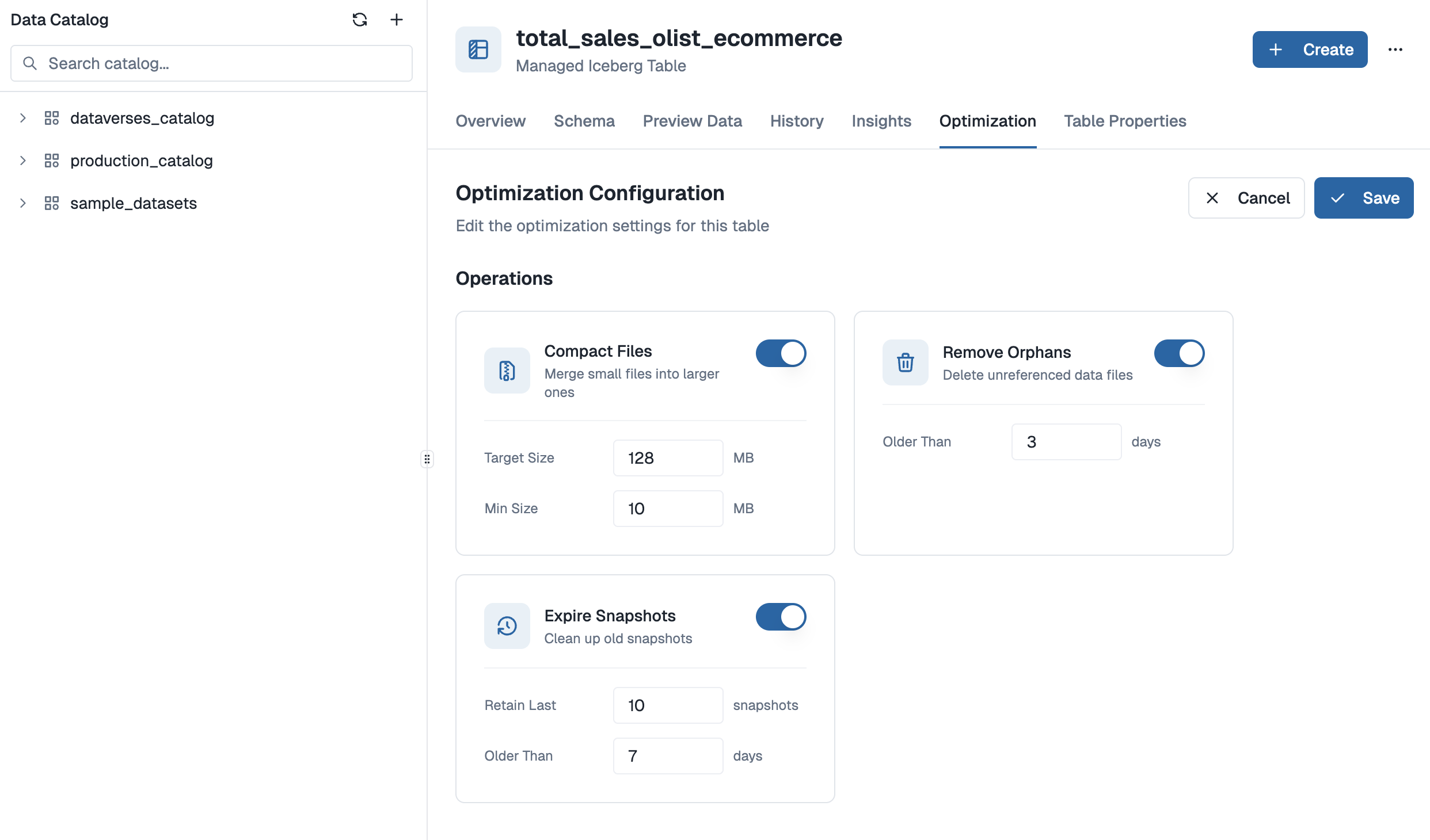This screenshot has width=1430, height=840.
Task: Click the Optimization Configuration heading
Action: (590, 193)
